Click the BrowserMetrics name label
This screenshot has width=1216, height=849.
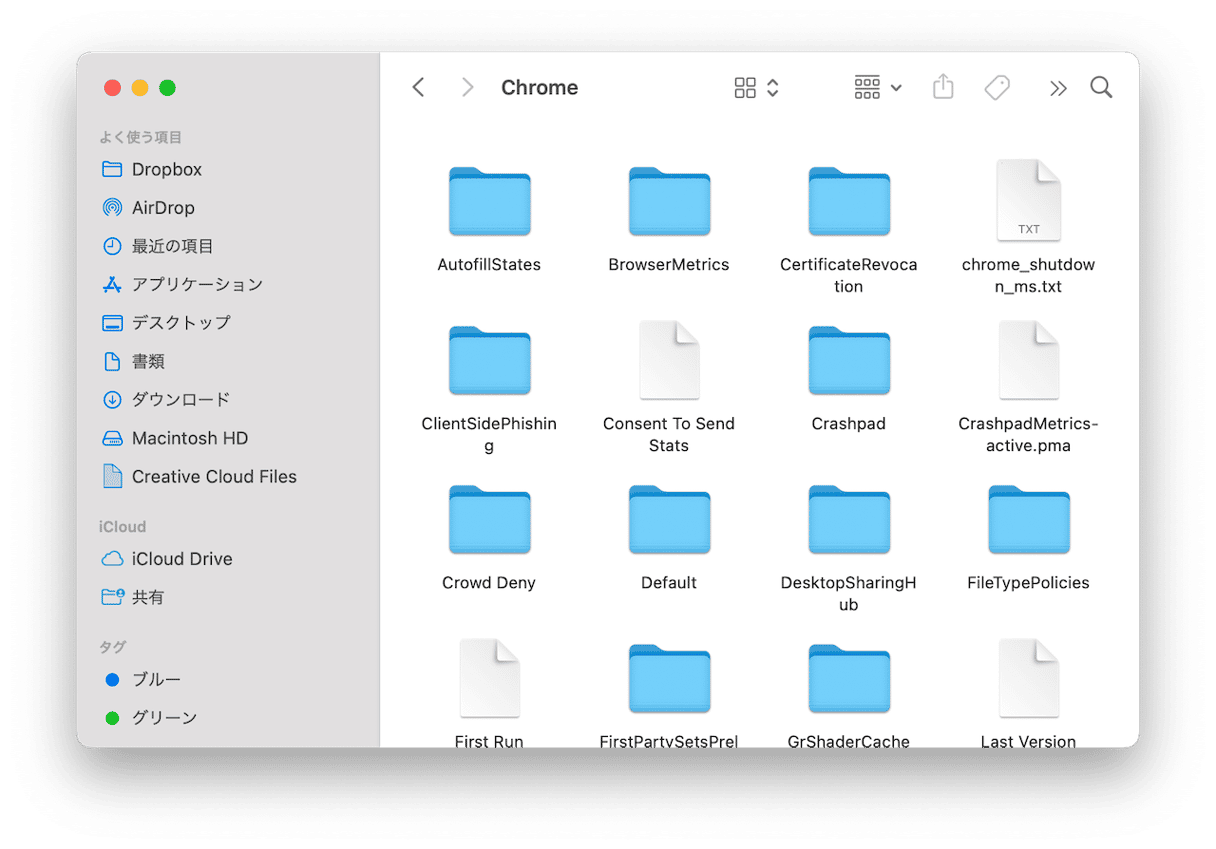point(669,265)
